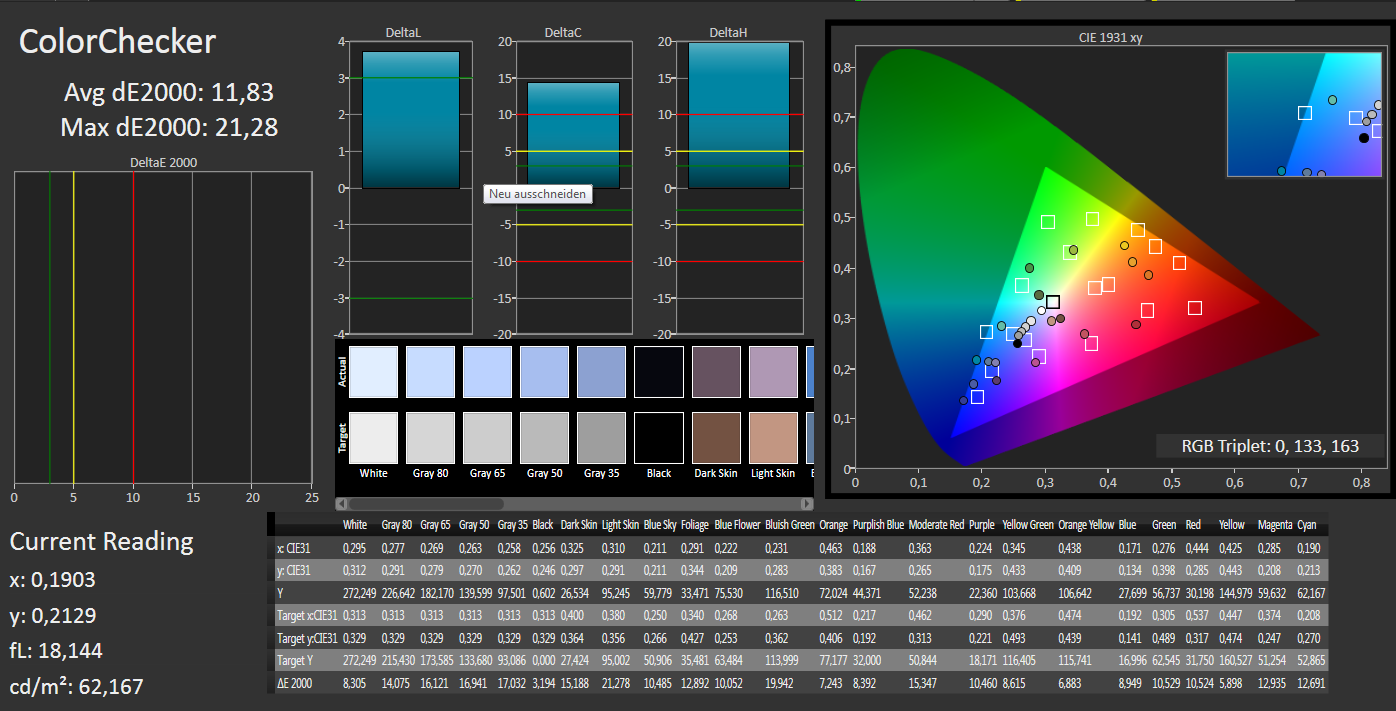Open the zoomed inset of the CIE diagram

pos(1304,114)
